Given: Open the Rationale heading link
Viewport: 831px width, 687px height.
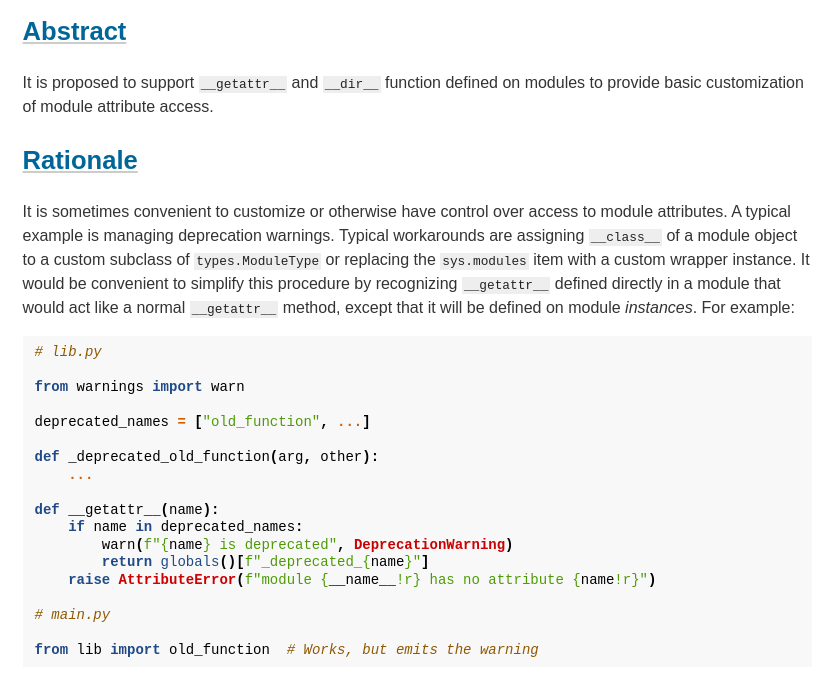Looking at the screenshot, I should pos(80,160).
